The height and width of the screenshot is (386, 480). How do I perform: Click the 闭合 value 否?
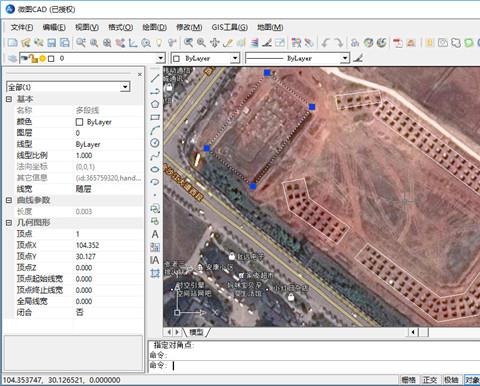coord(79,312)
